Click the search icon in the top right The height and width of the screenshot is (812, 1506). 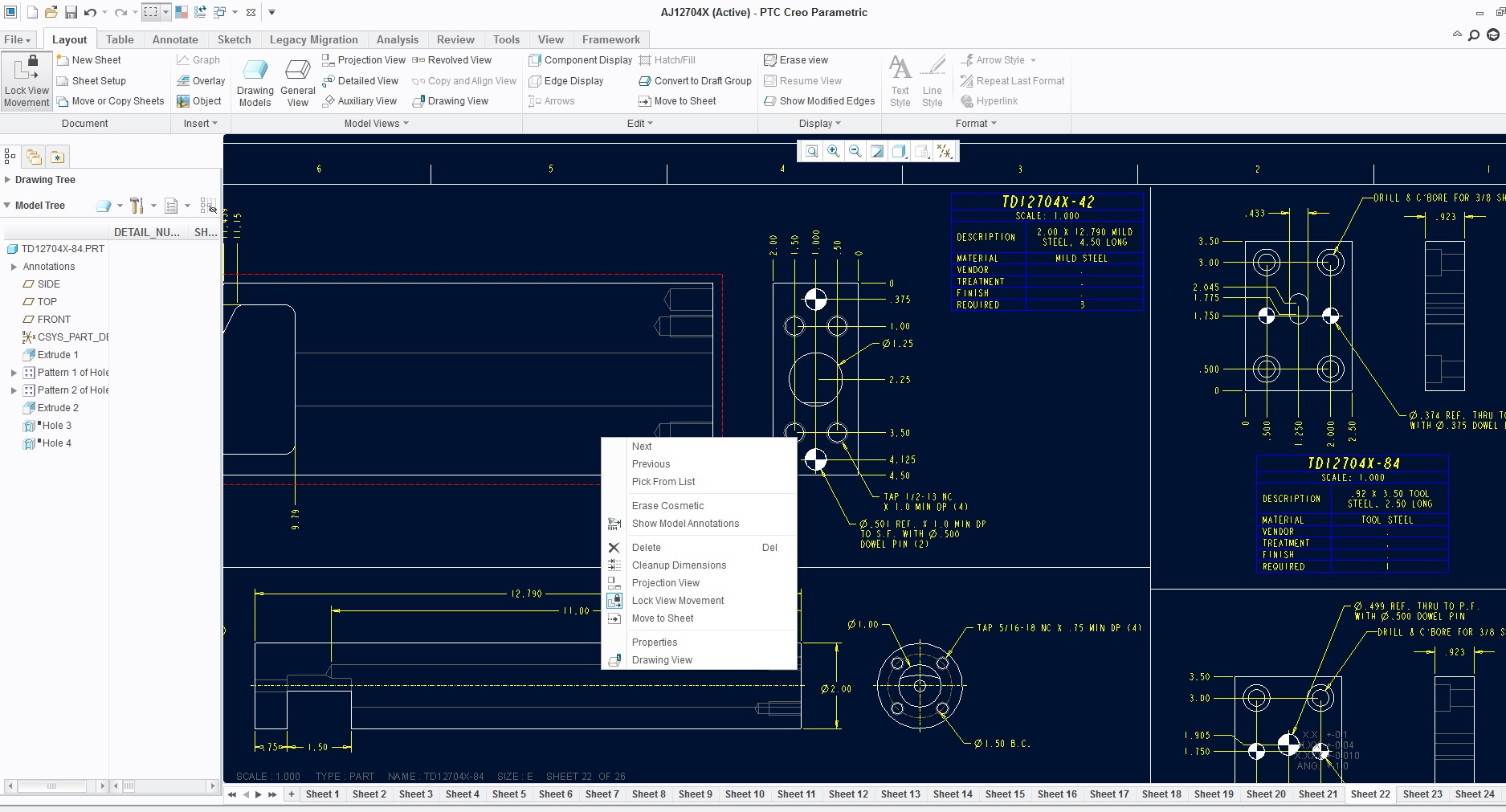click(x=1474, y=35)
